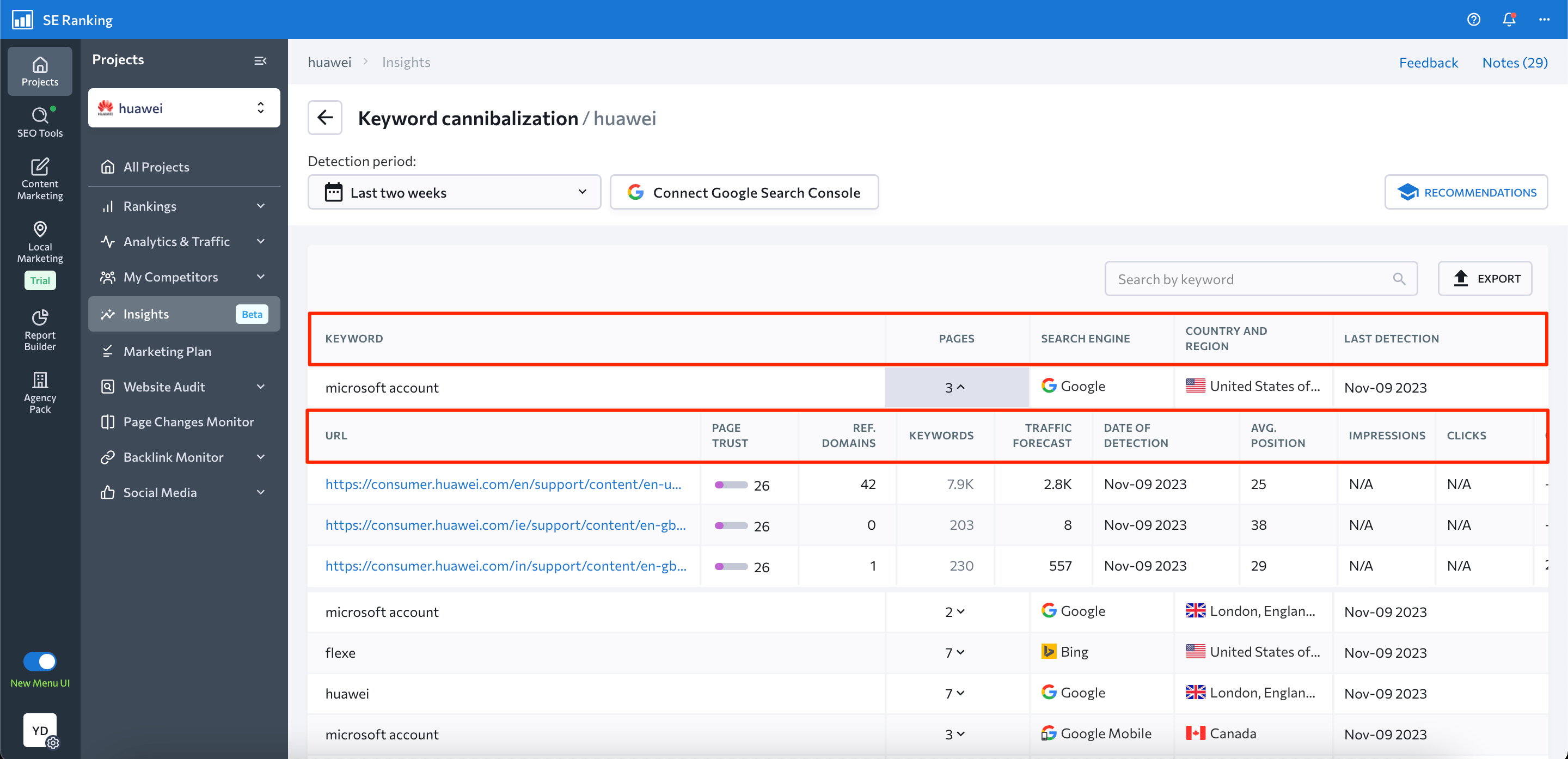
Task: Open the huawei project selector dropdown
Action: click(184, 108)
